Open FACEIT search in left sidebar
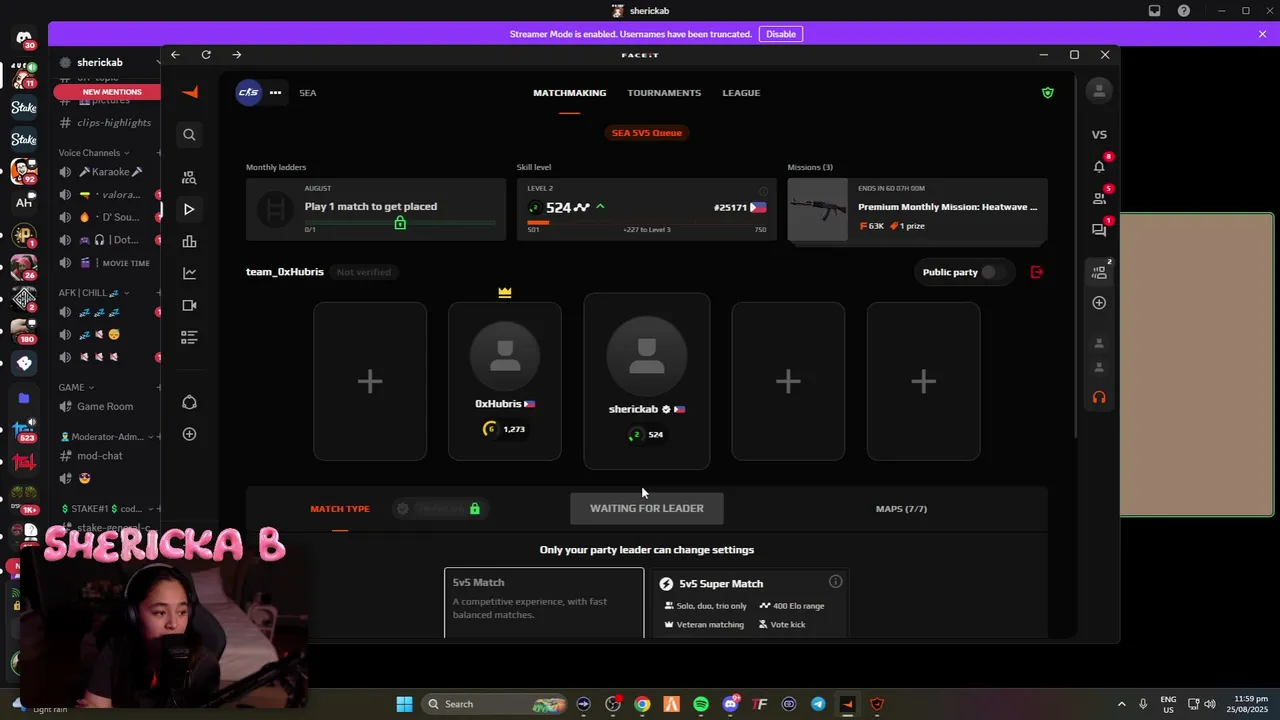The width and height of the screenshot is (1280, 720). tap(189, 134)
